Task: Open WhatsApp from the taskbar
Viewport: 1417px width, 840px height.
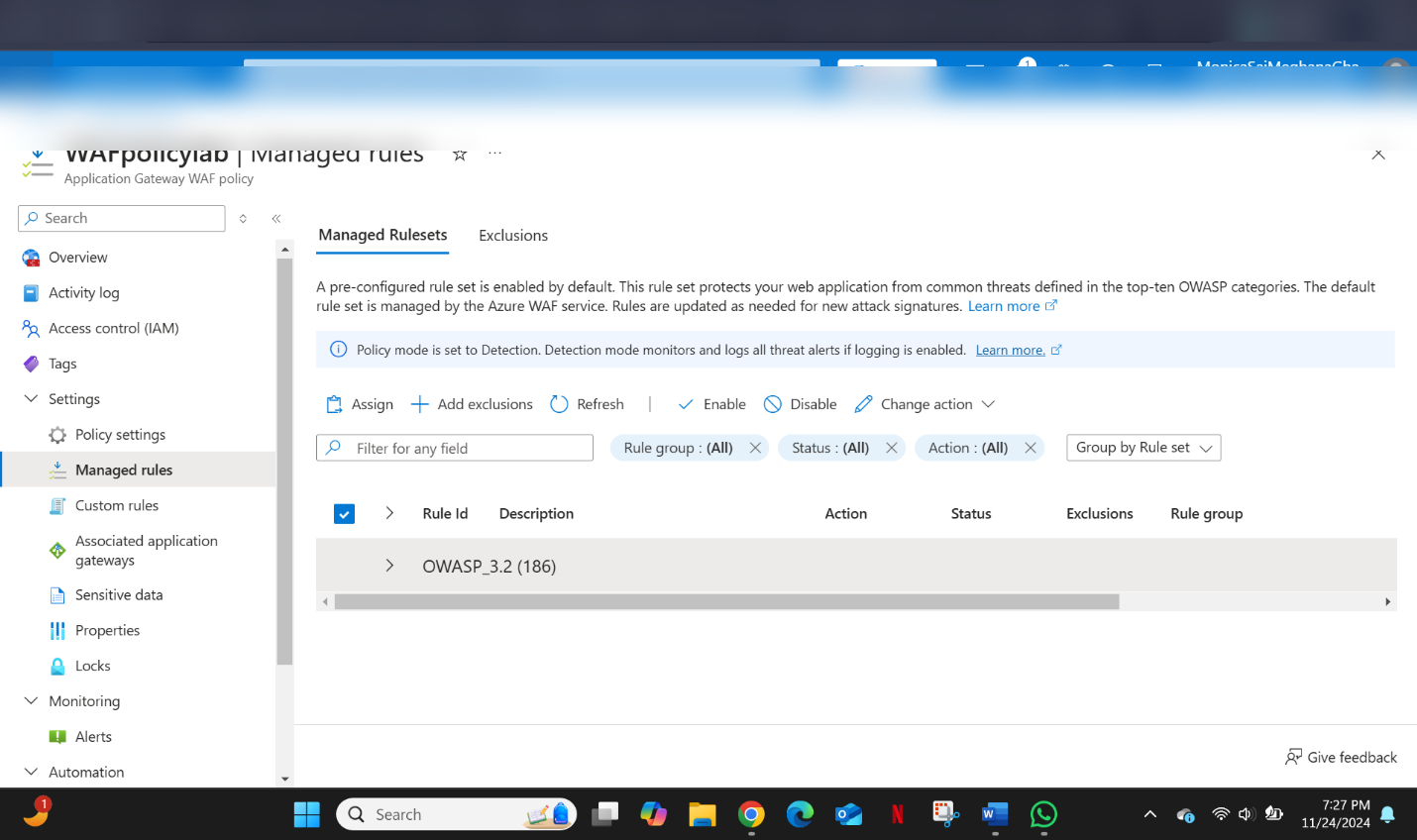Action: tap(1043, 814)
